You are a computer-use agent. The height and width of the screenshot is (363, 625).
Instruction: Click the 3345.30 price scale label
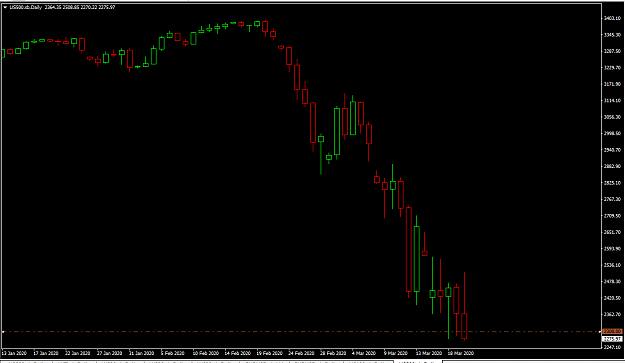[613, 35]
